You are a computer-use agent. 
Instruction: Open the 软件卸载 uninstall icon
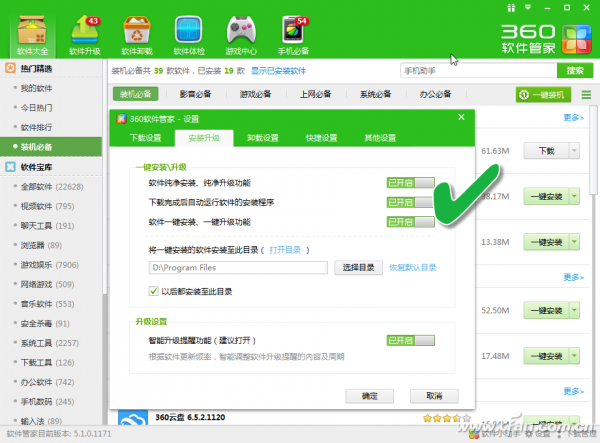click(x=137, y=35)
